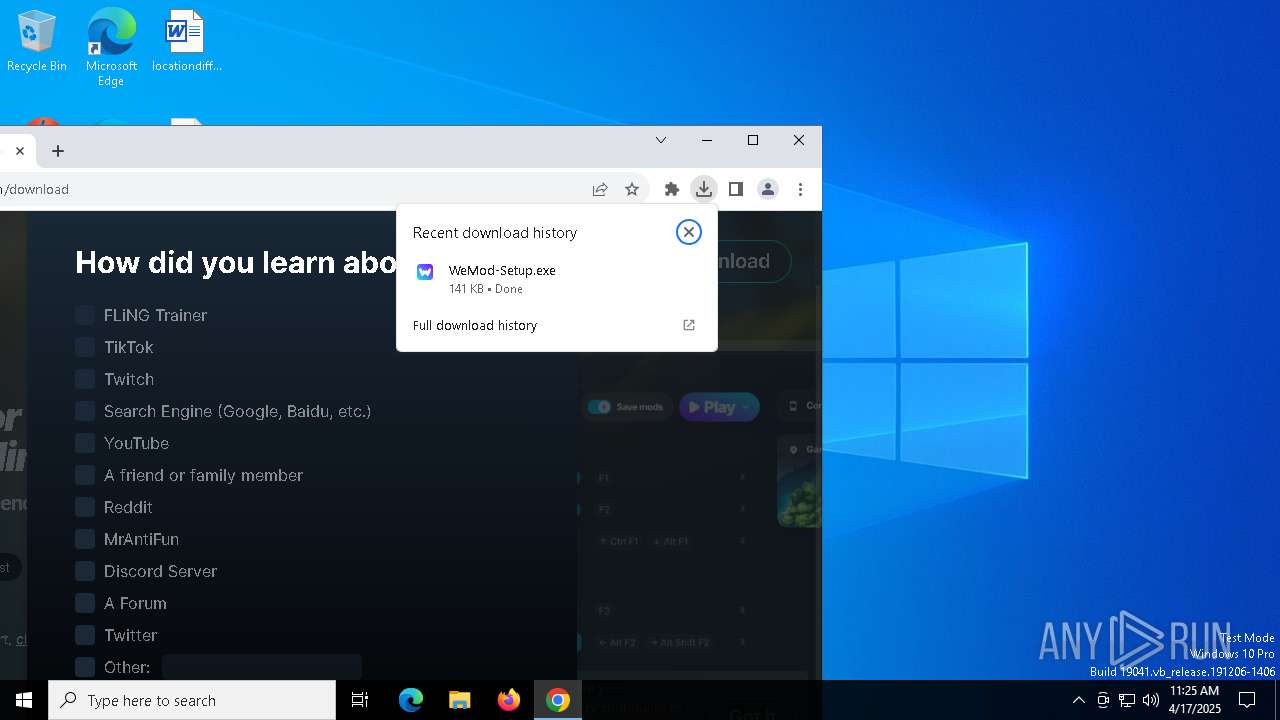The image size is (1280, 720).
Task: Open the Chrome side panel icon
Action: pyautogui.click(x=736, y=189)
